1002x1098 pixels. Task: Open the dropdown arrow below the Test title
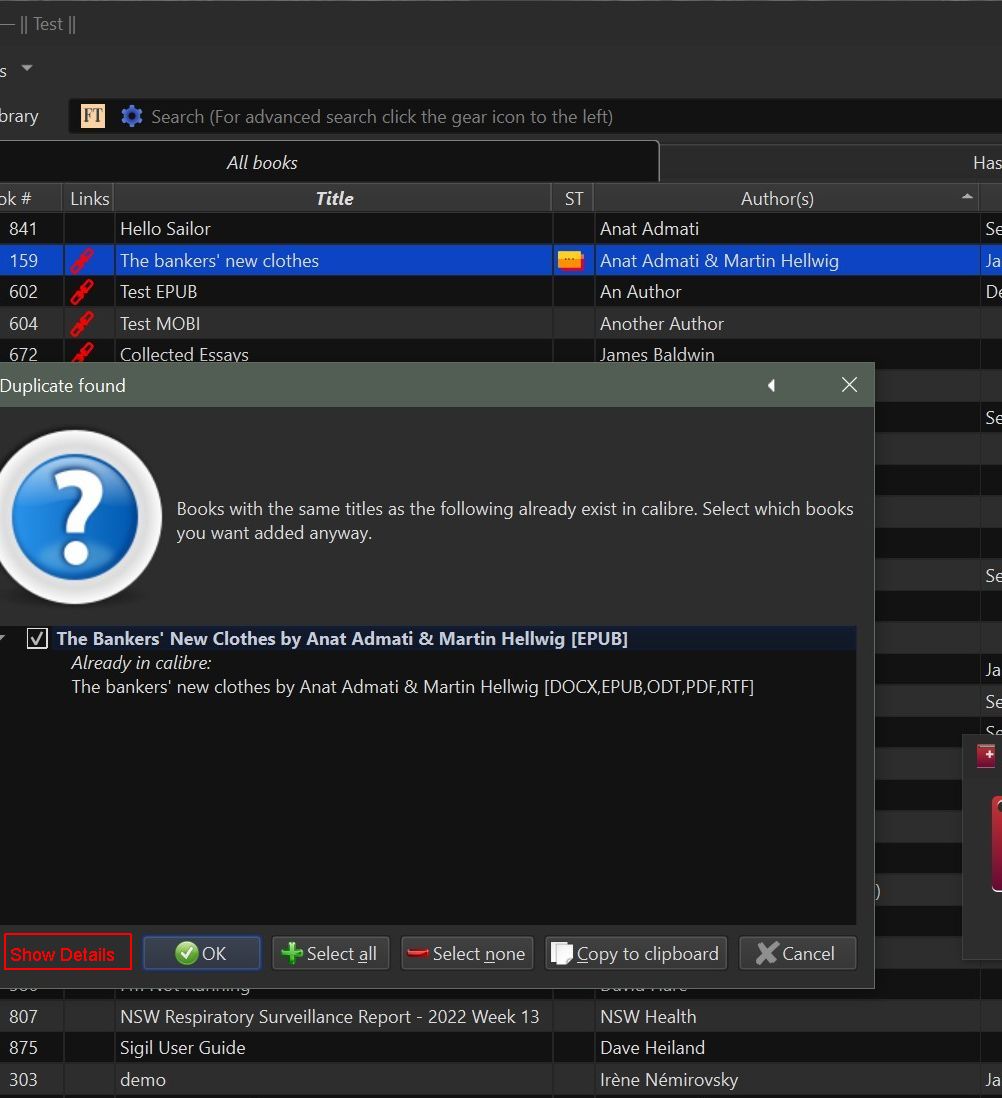[x=27, y=68]
